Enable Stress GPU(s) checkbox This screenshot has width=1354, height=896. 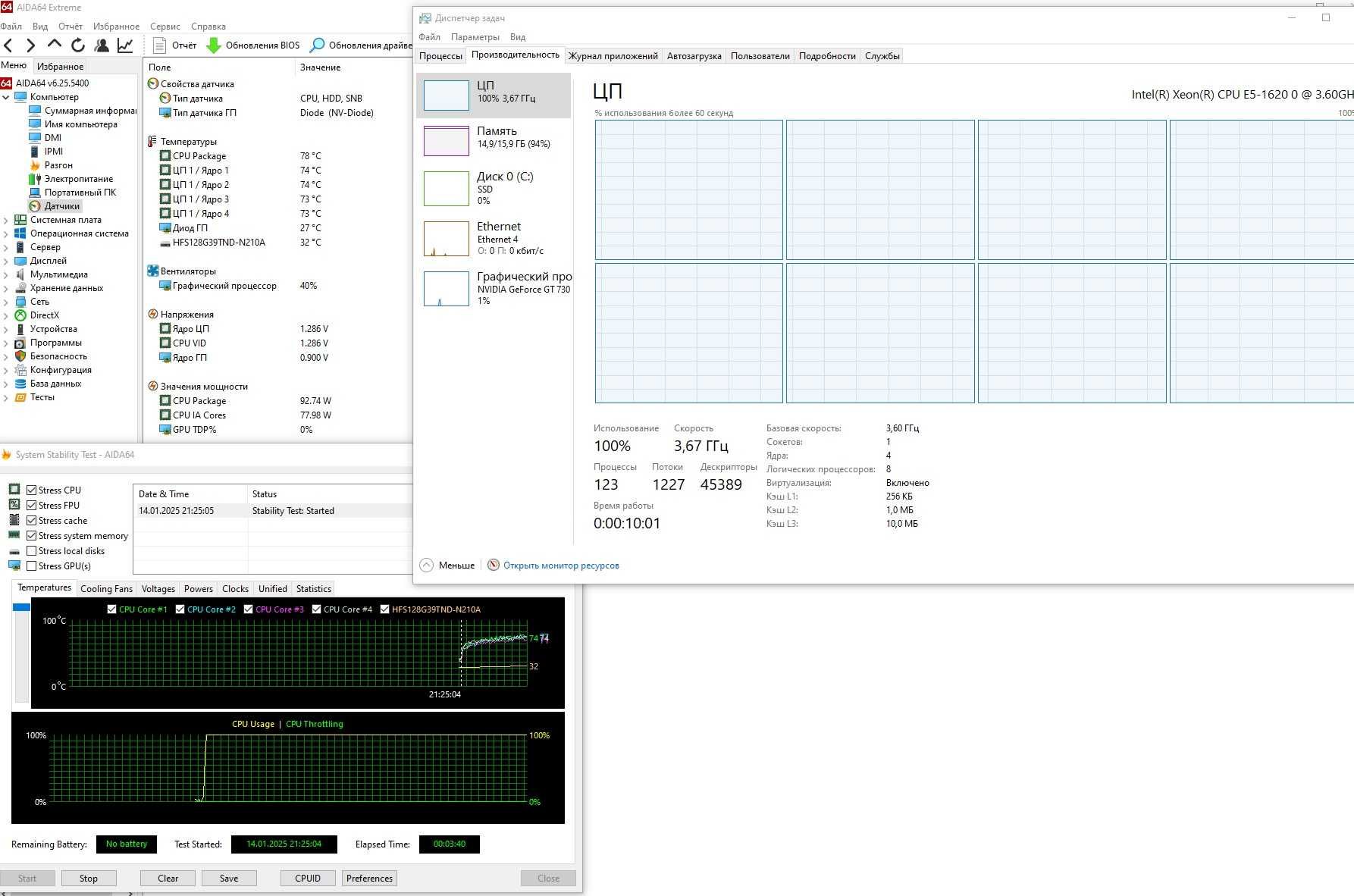[x=32, y=566]
